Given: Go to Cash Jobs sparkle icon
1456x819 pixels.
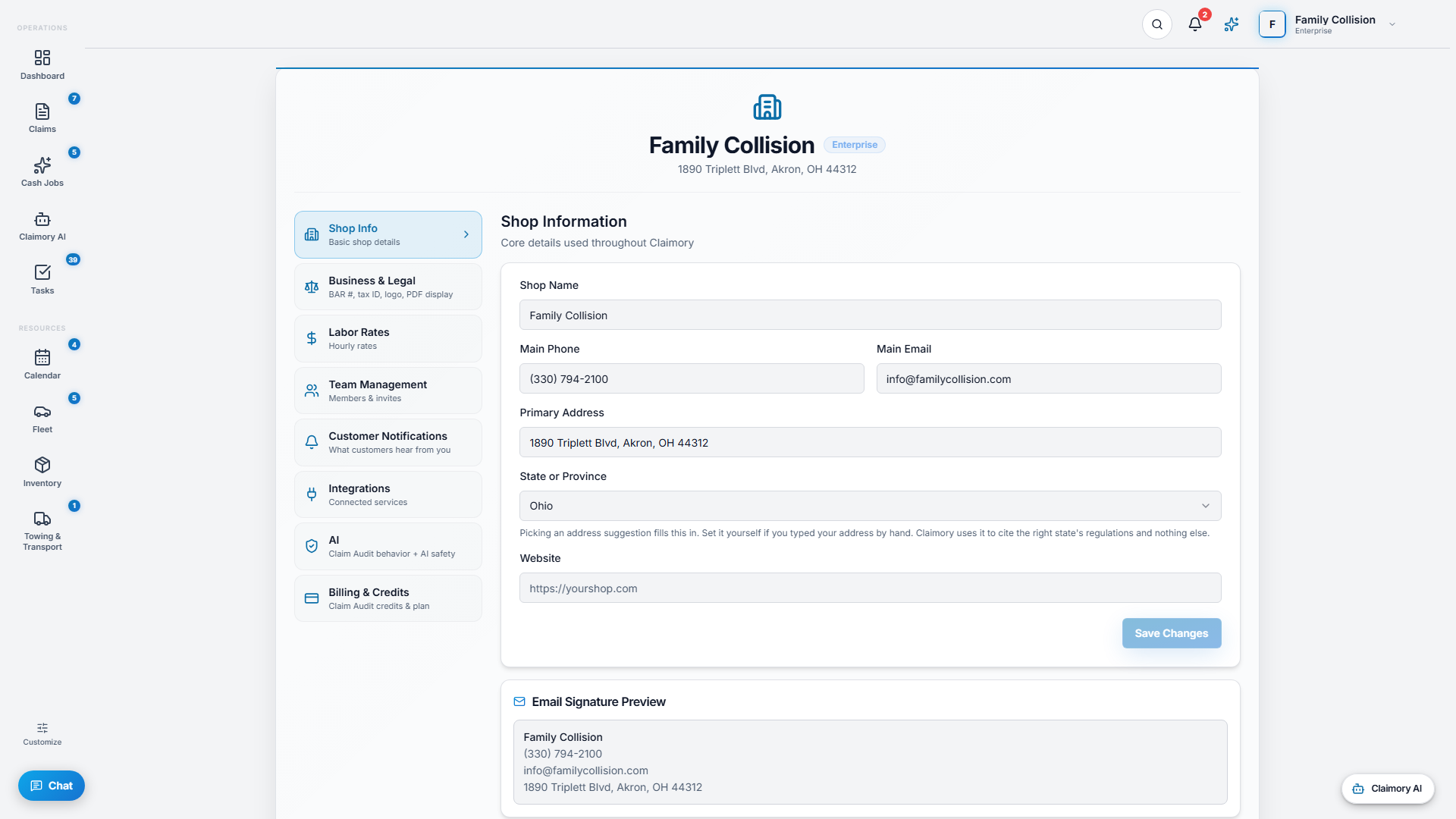Looking at the screenshot, I should 42,165.
